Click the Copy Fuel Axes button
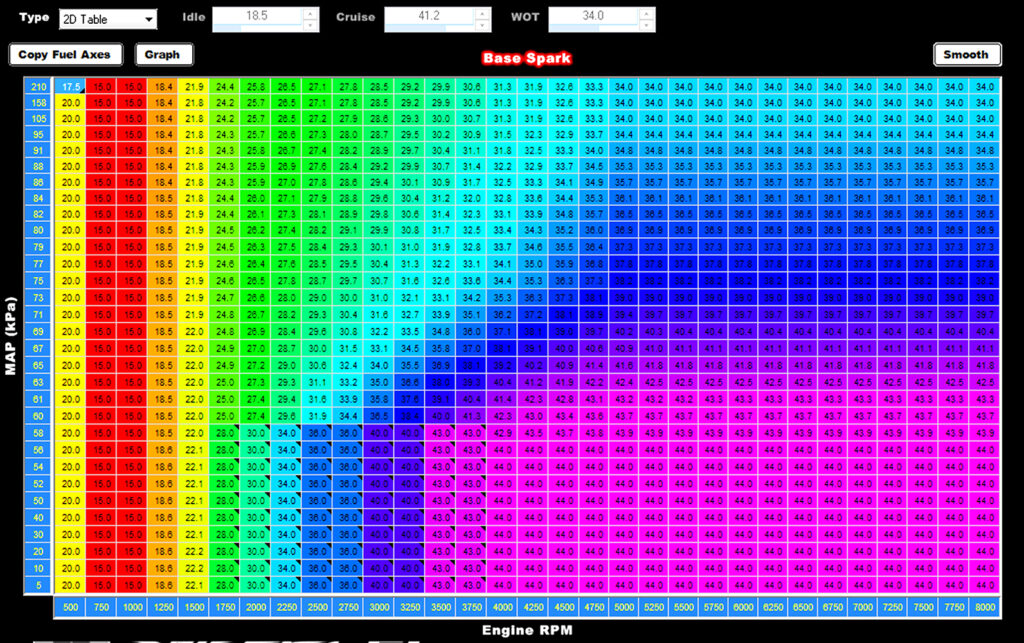 [66, 55]
